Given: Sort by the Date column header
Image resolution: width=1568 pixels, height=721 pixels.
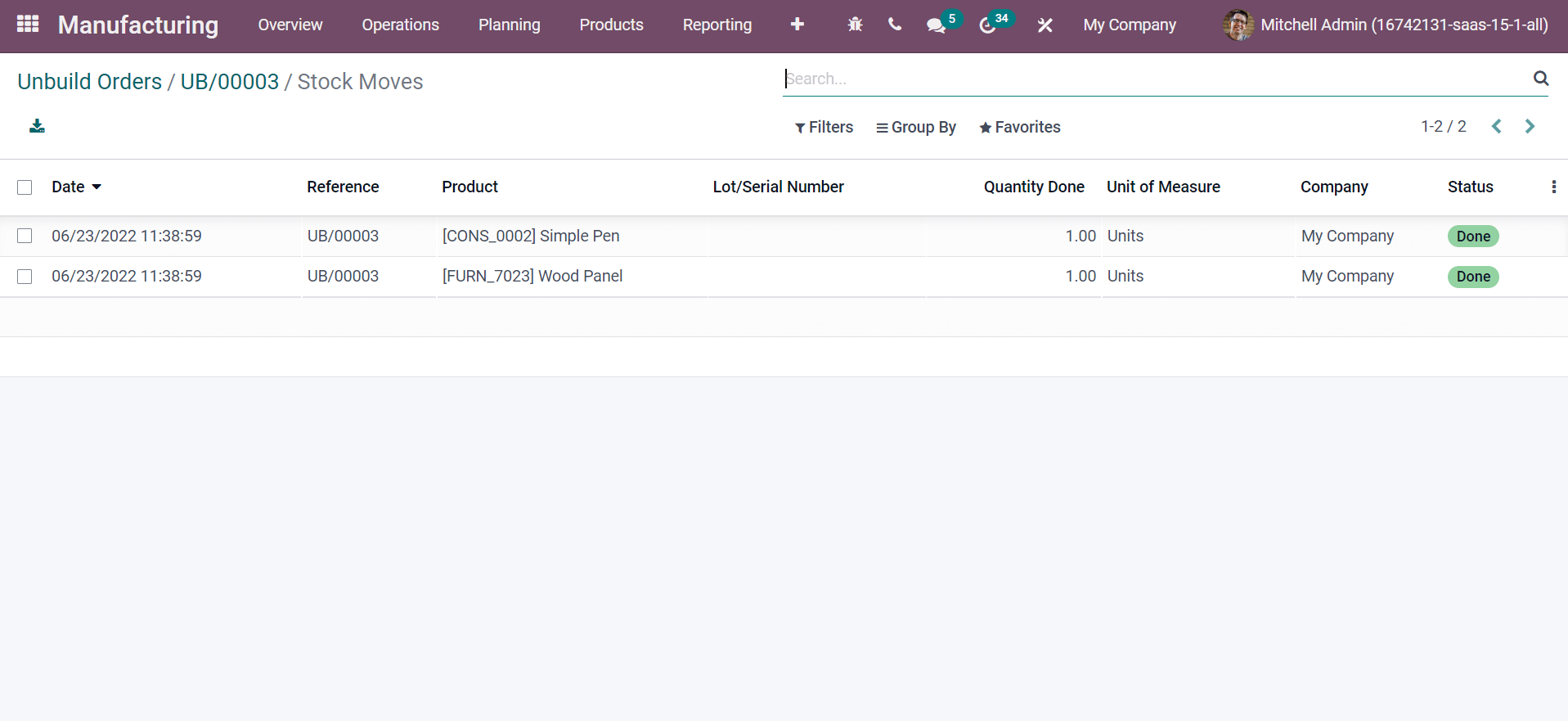Looking at the screenshot, I should [76, 187].
